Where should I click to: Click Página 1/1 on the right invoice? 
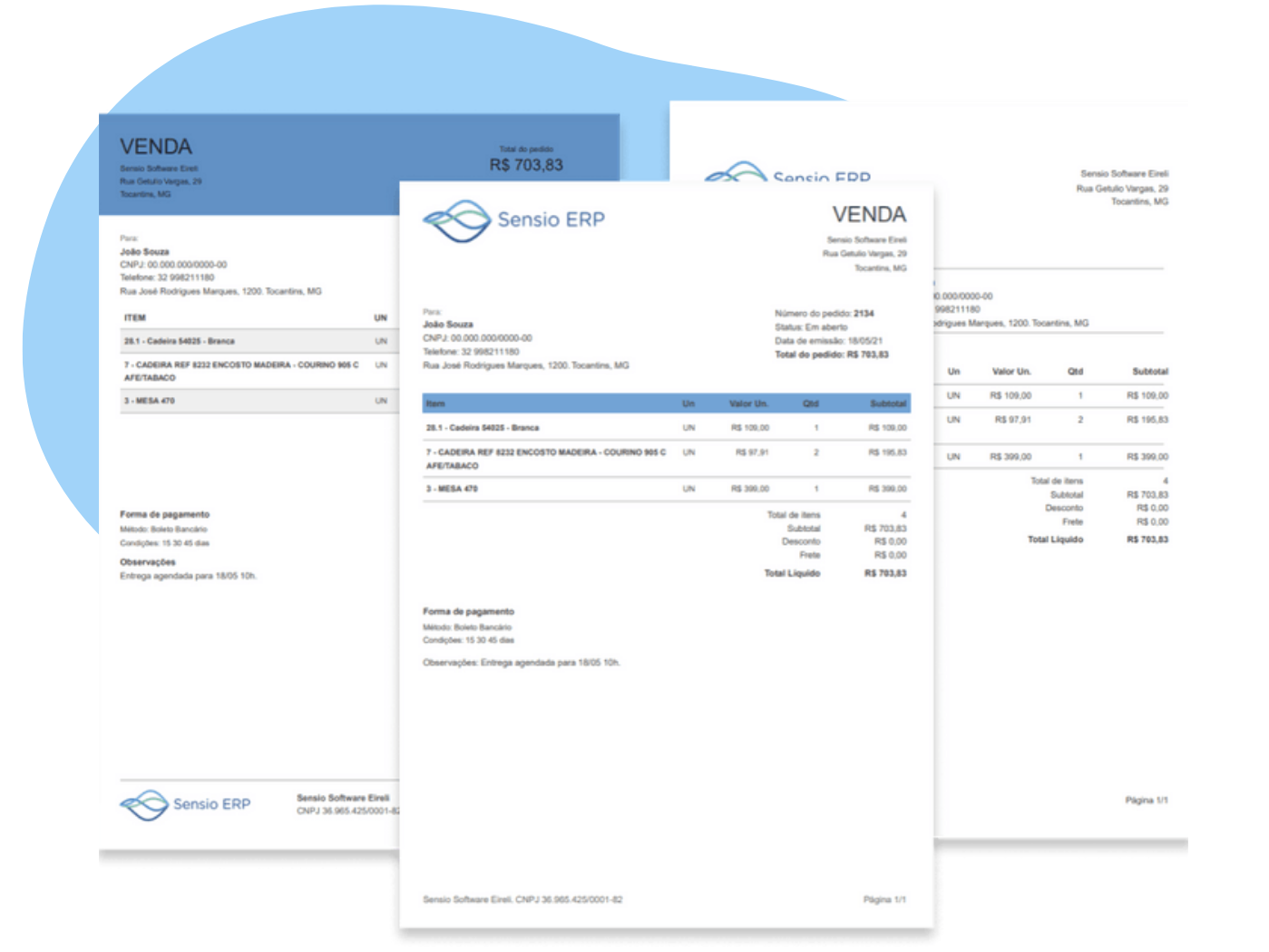coord(1147,801)
